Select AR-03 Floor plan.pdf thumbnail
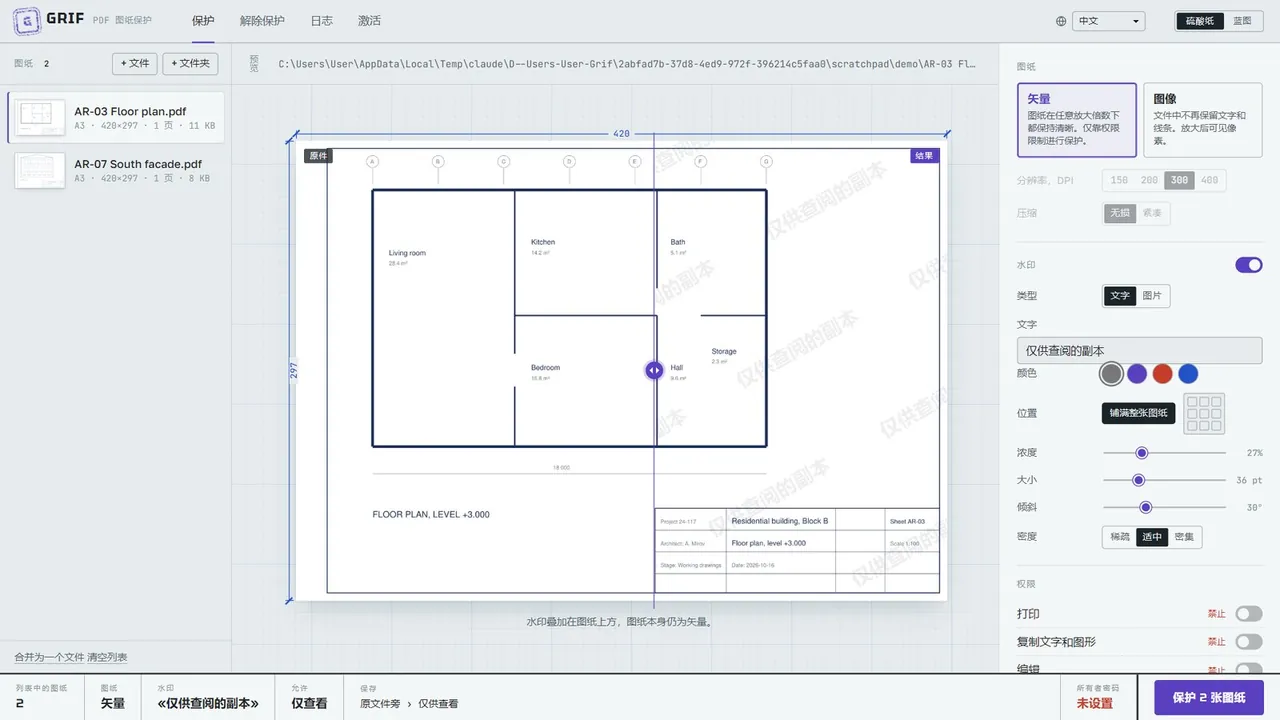This screenshot has width=1280, height=720. coord(40,117)
